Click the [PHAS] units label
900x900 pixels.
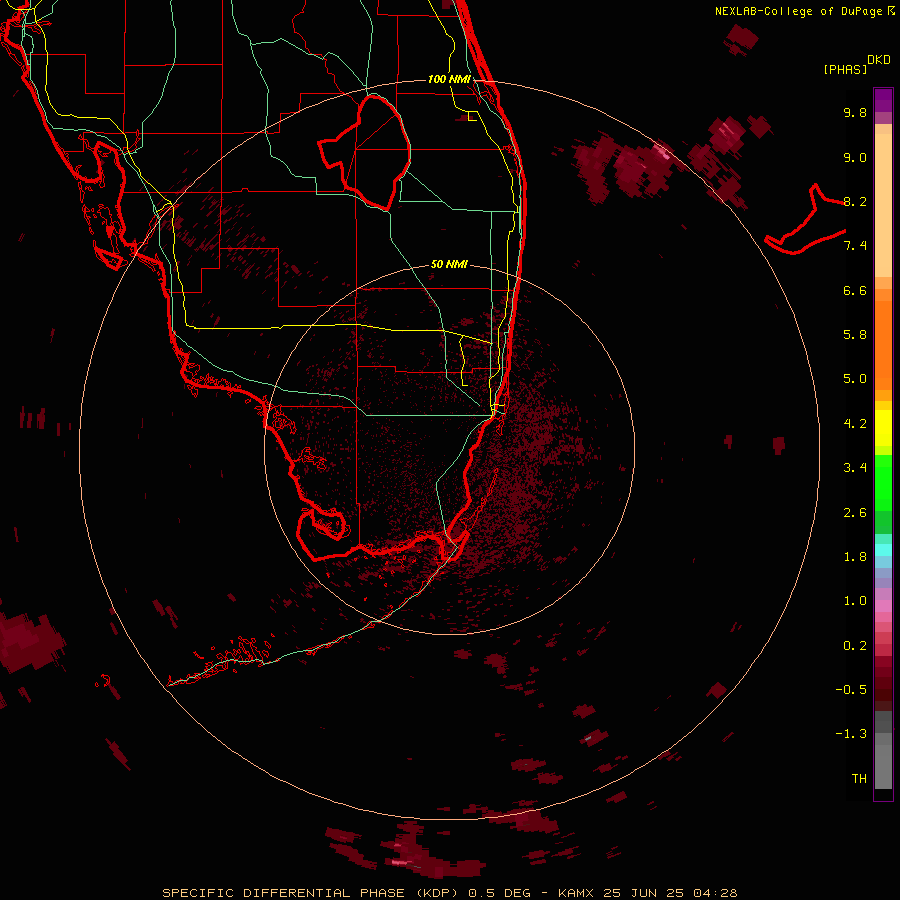point(845,69)
